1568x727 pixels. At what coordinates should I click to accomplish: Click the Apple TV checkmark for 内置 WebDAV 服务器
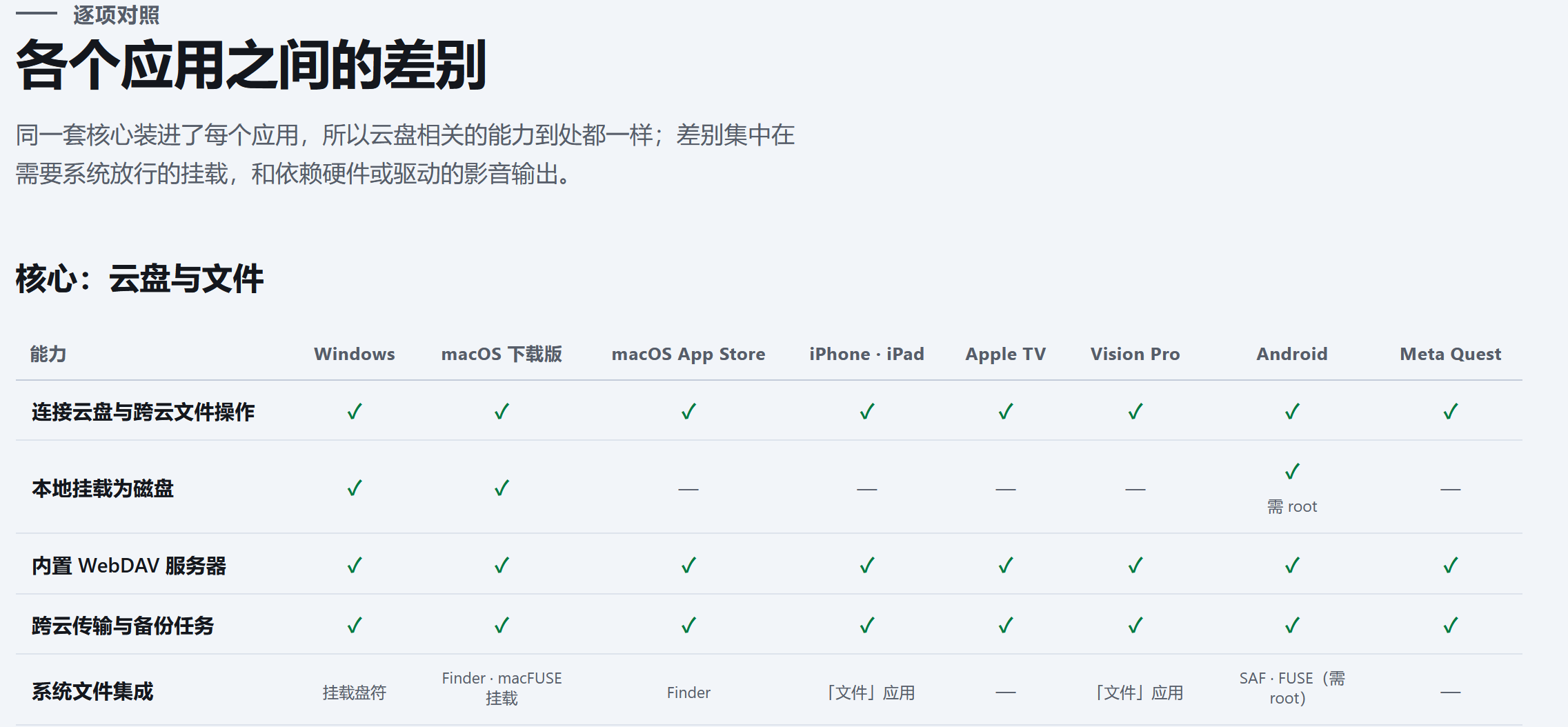(1006, 566)
